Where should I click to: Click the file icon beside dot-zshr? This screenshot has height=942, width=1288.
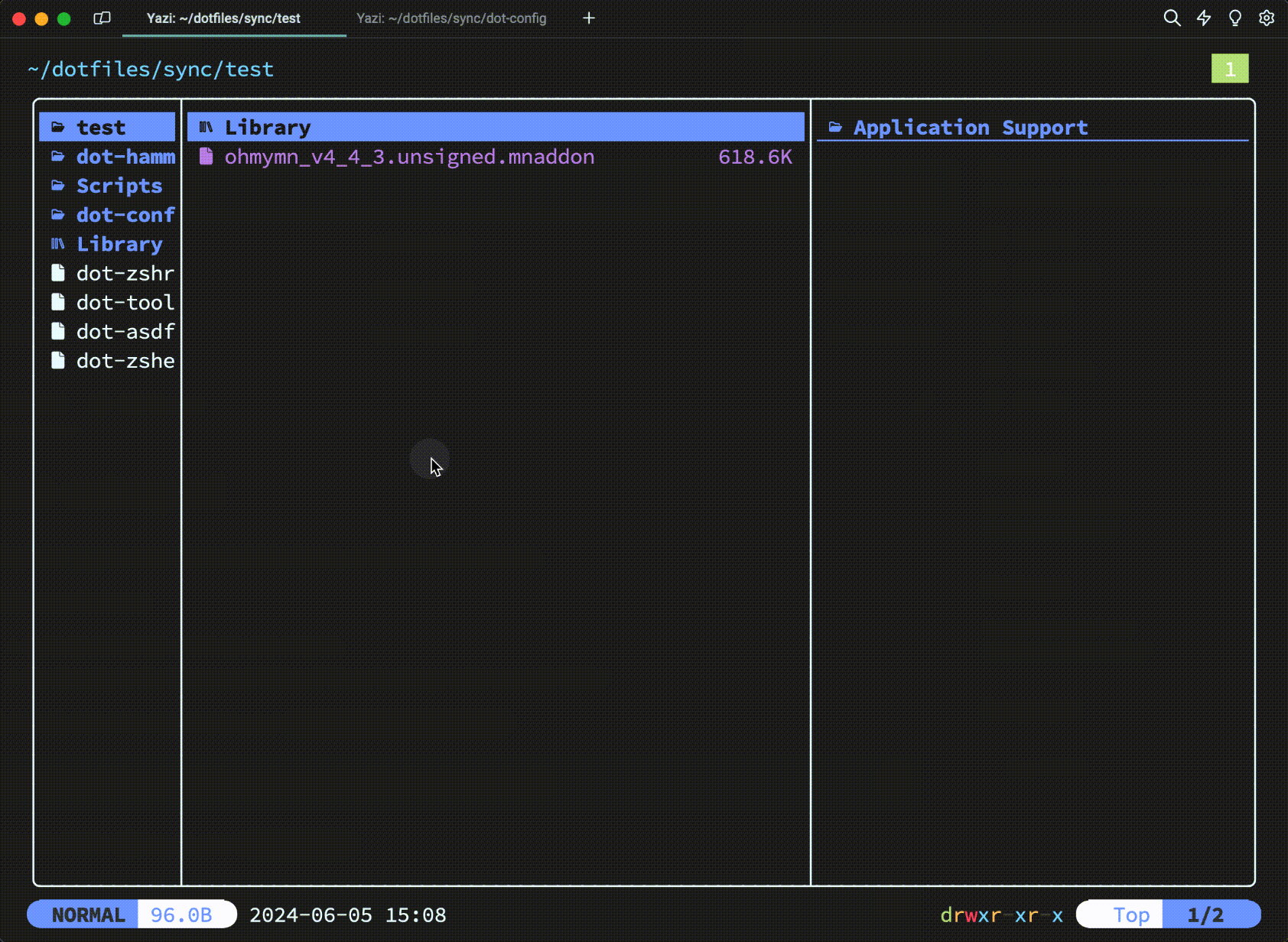pos(57,272)
